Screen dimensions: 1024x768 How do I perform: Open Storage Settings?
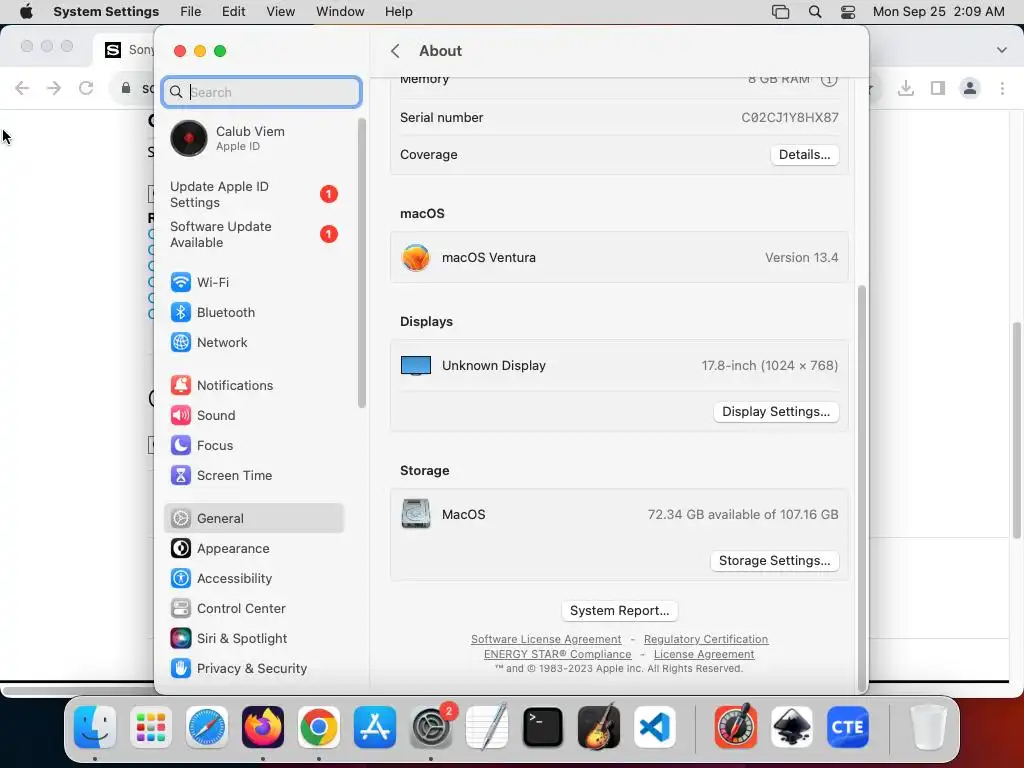click(x=775, y=560)
